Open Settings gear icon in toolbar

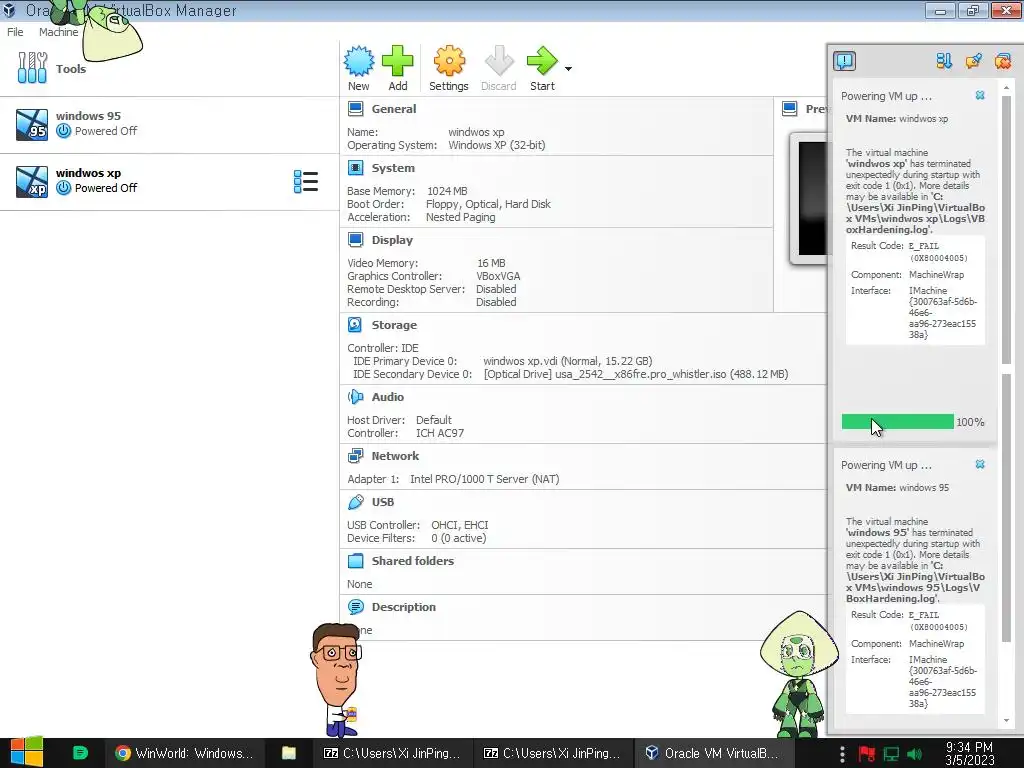coord(449,61)
